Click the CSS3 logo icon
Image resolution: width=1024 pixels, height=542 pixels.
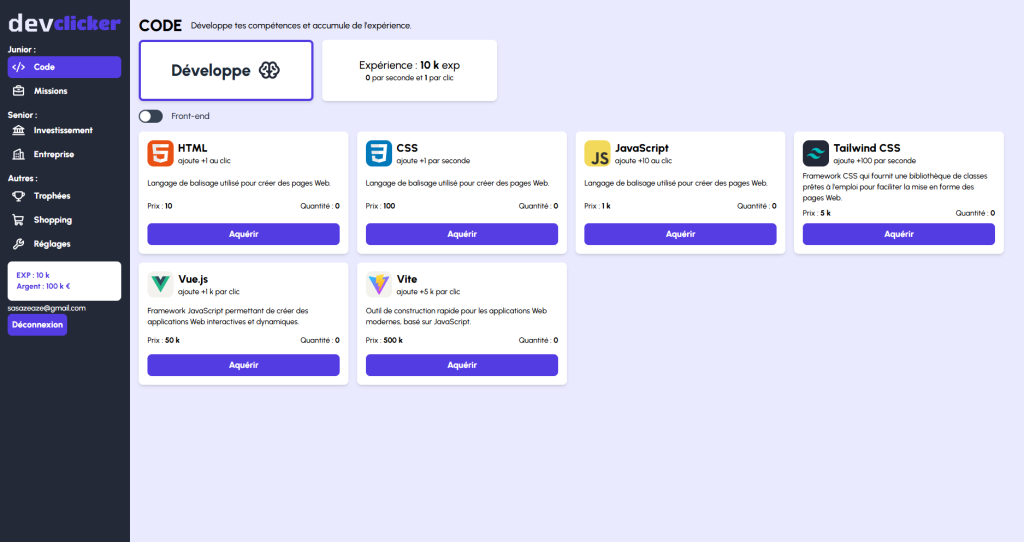[x=379, y=154]
